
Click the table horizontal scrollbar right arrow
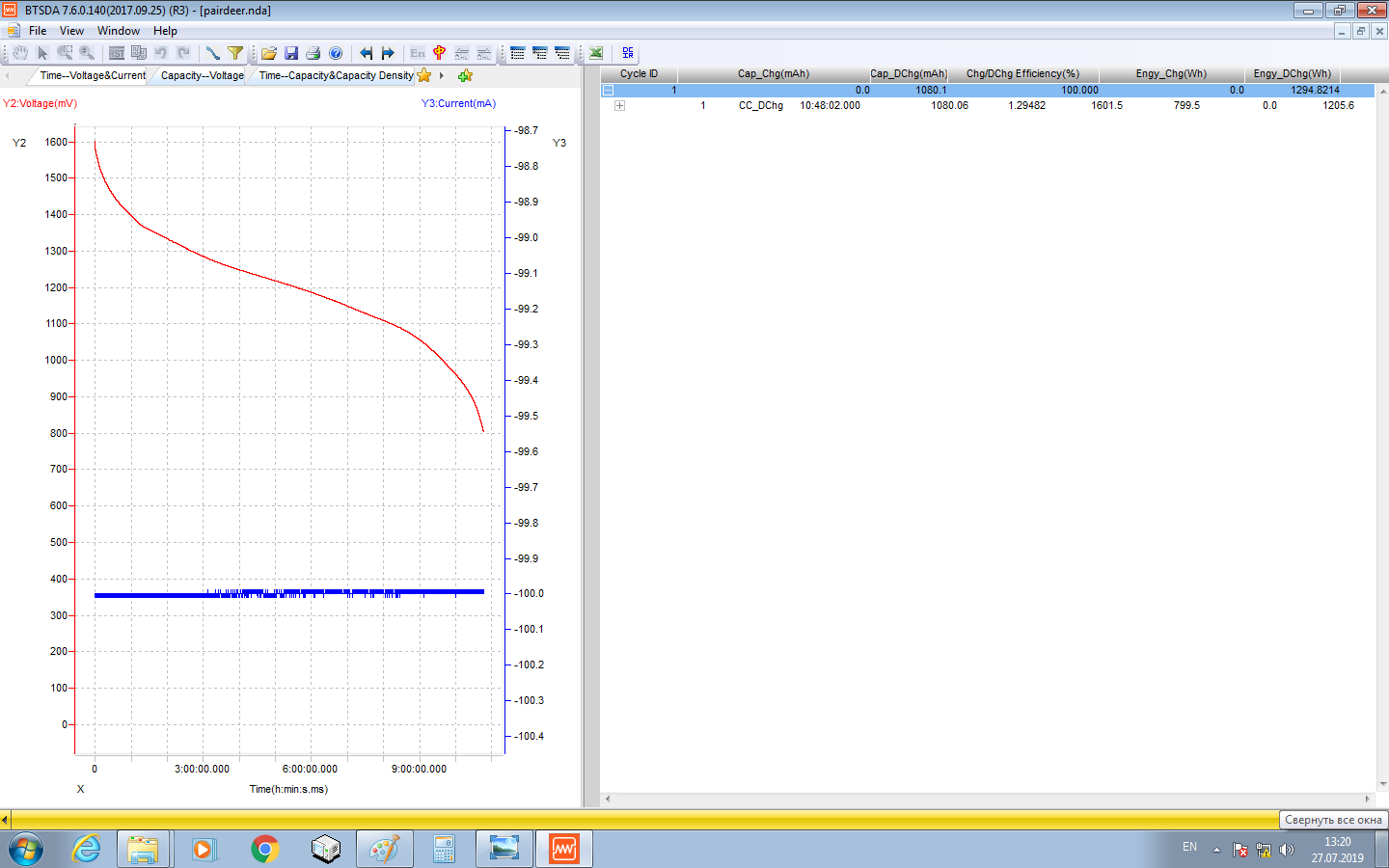tap(1368, 799)
